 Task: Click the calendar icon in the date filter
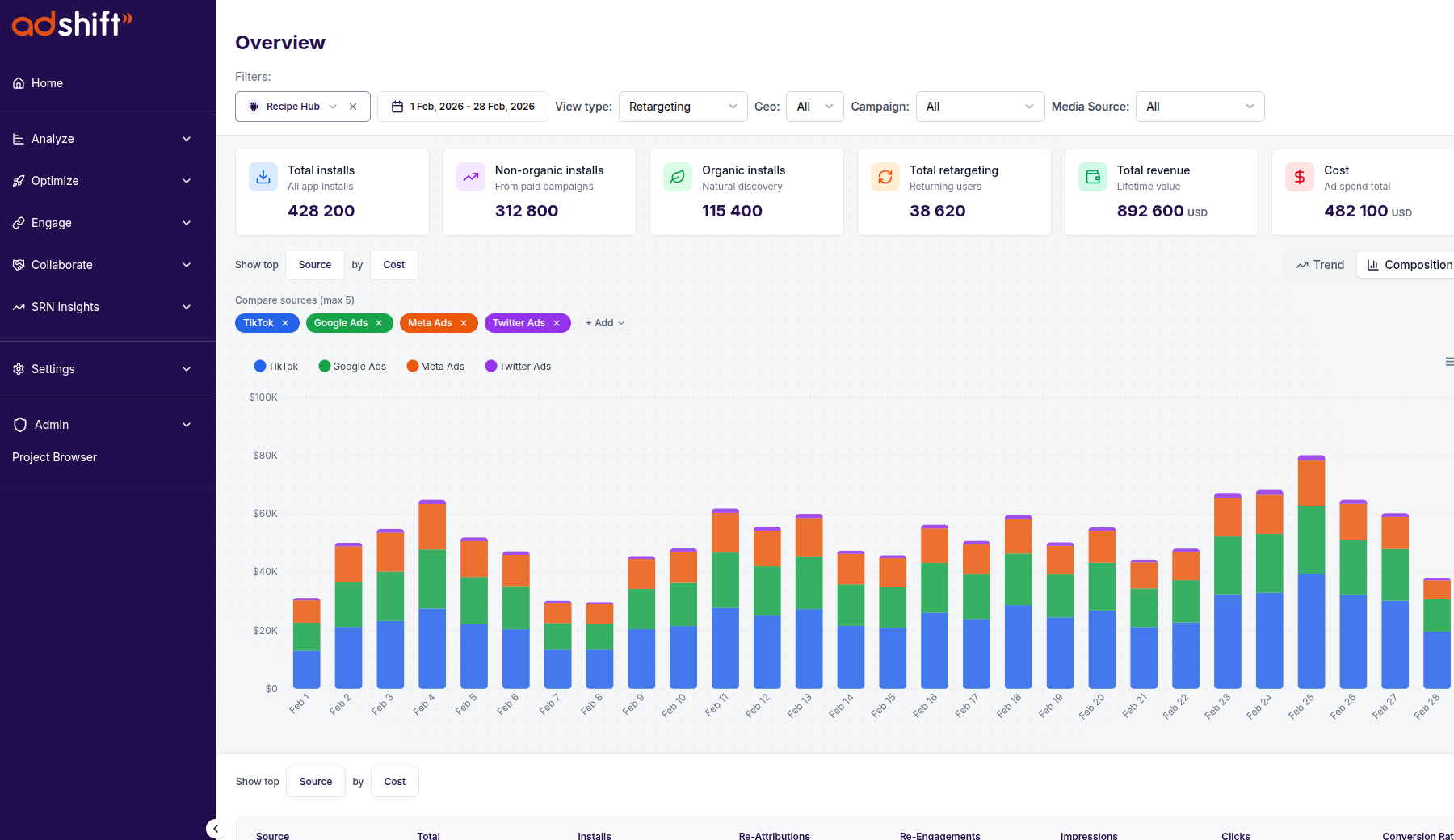[x=397, y=106]
